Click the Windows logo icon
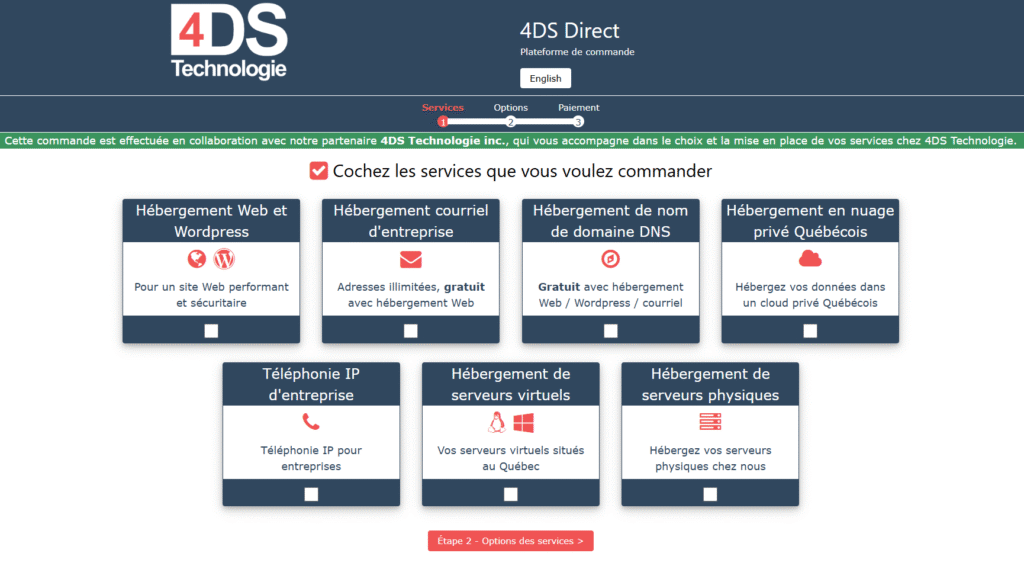1024x582 pixels. 524,423
